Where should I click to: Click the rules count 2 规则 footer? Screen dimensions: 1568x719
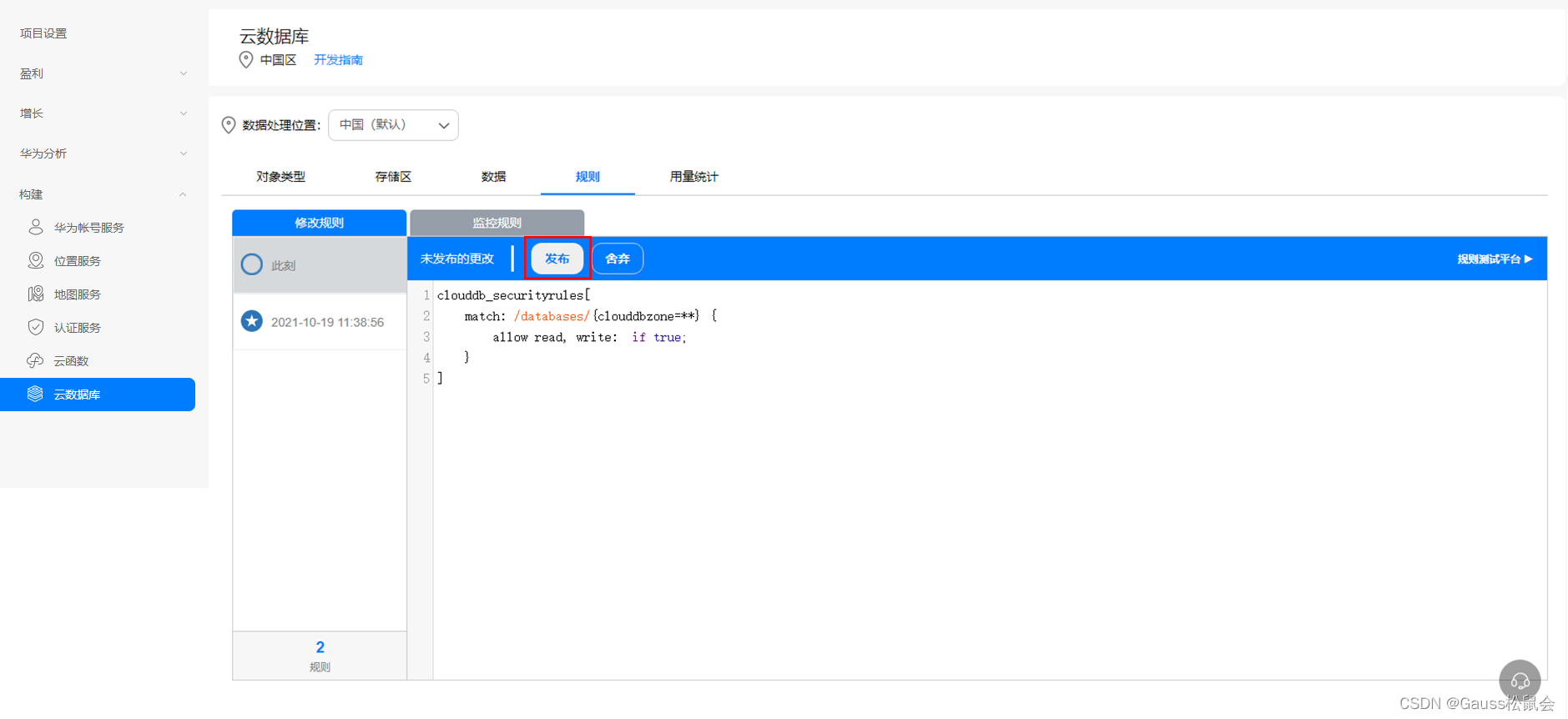pos(320,656)
